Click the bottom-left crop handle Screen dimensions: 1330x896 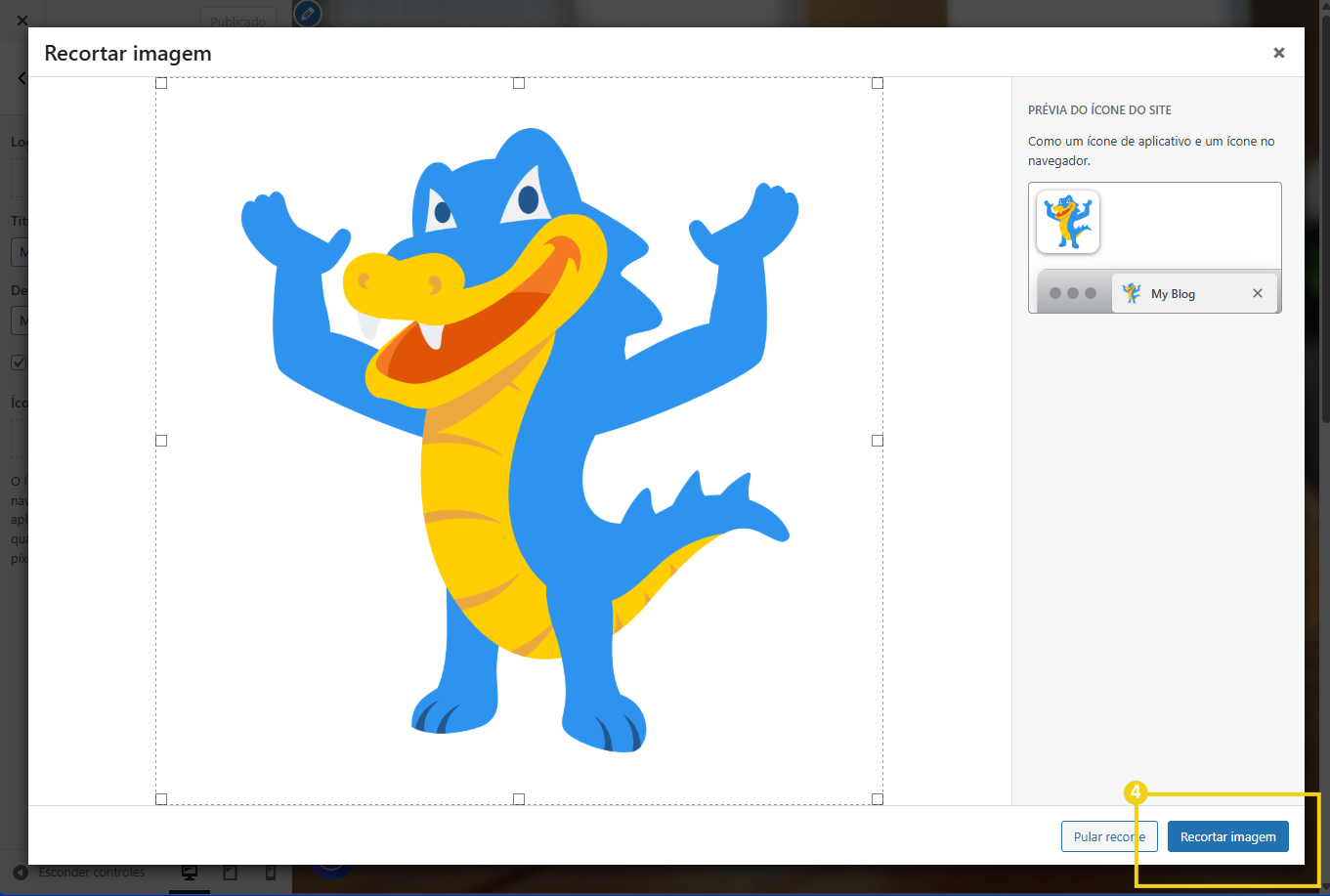click(x=161, y=799)
